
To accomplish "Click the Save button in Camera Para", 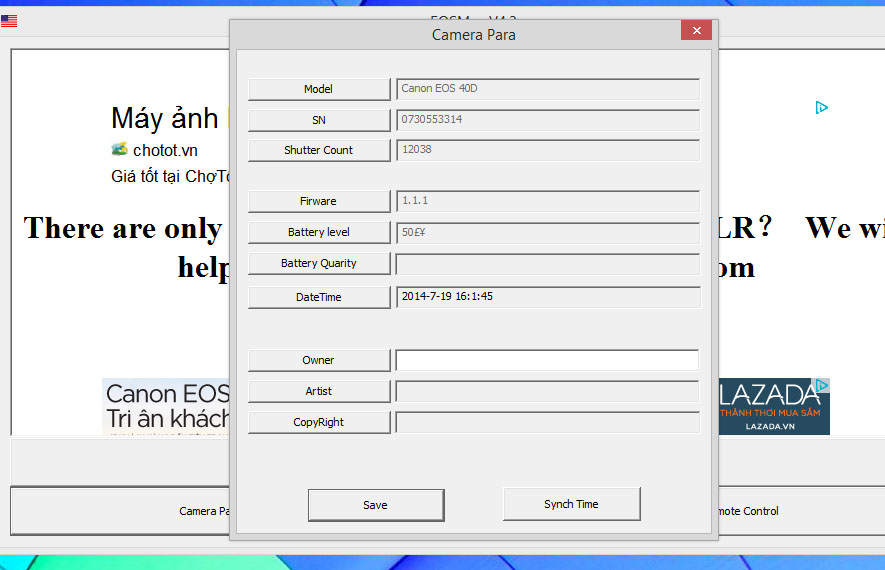I will point(376,505).
